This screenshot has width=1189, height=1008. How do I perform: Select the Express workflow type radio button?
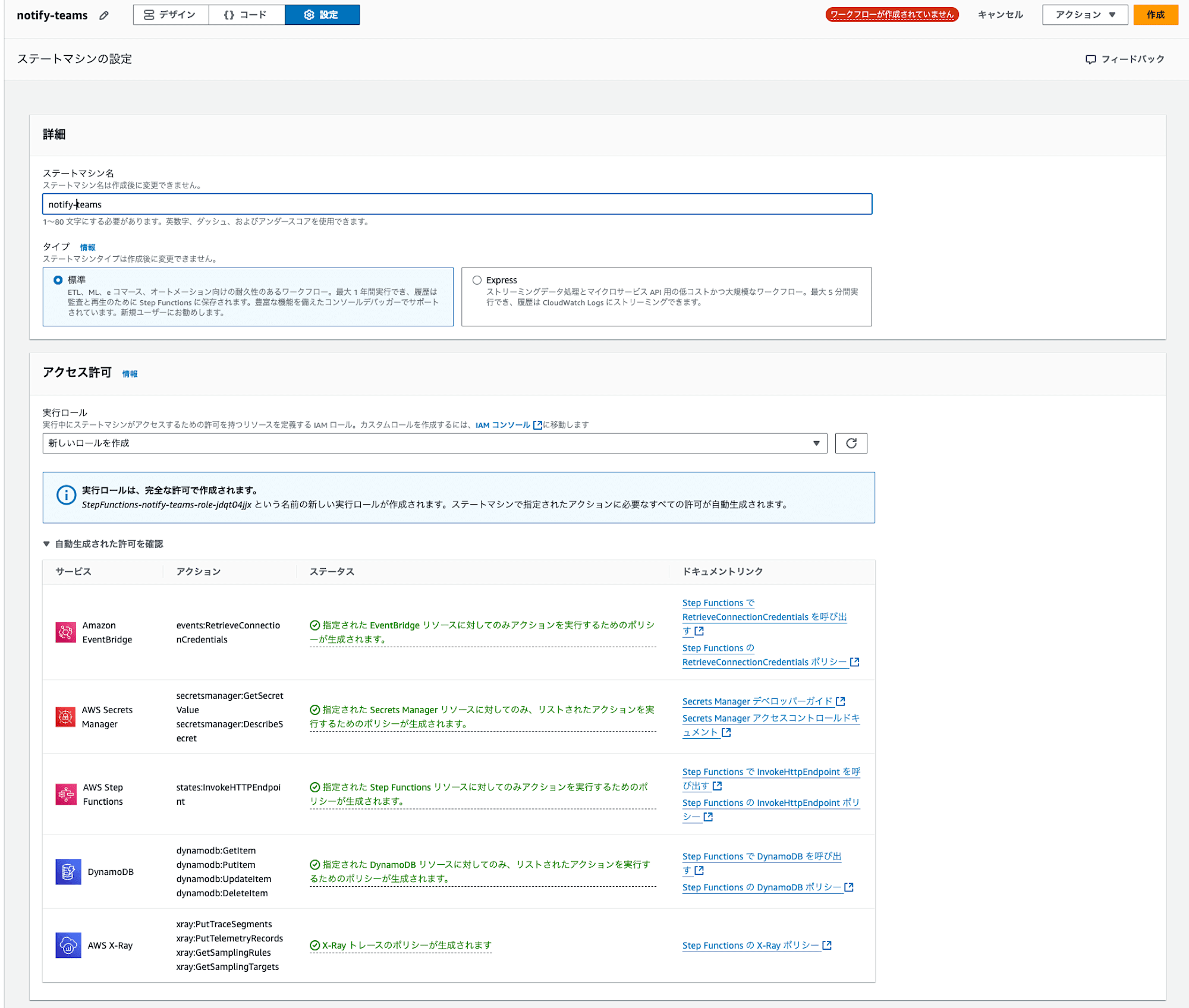pos(477,280)
